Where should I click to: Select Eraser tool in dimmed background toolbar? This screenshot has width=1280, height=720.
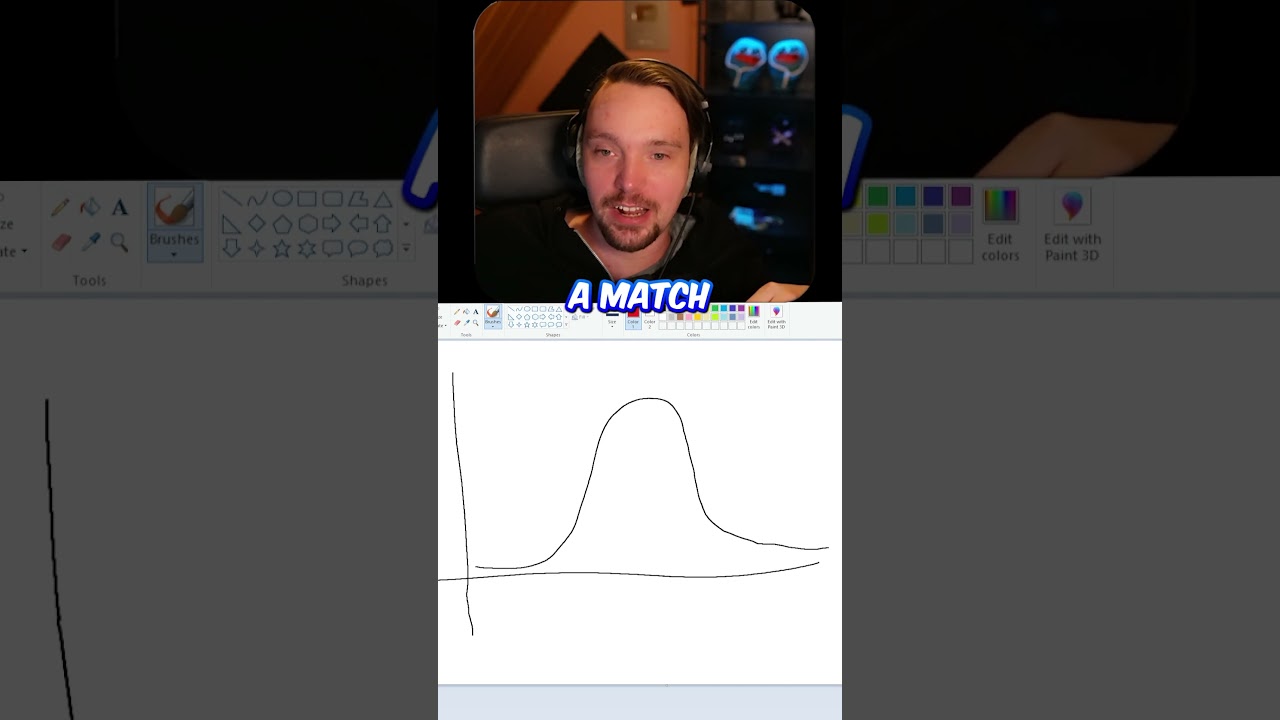tap(61, 242)
